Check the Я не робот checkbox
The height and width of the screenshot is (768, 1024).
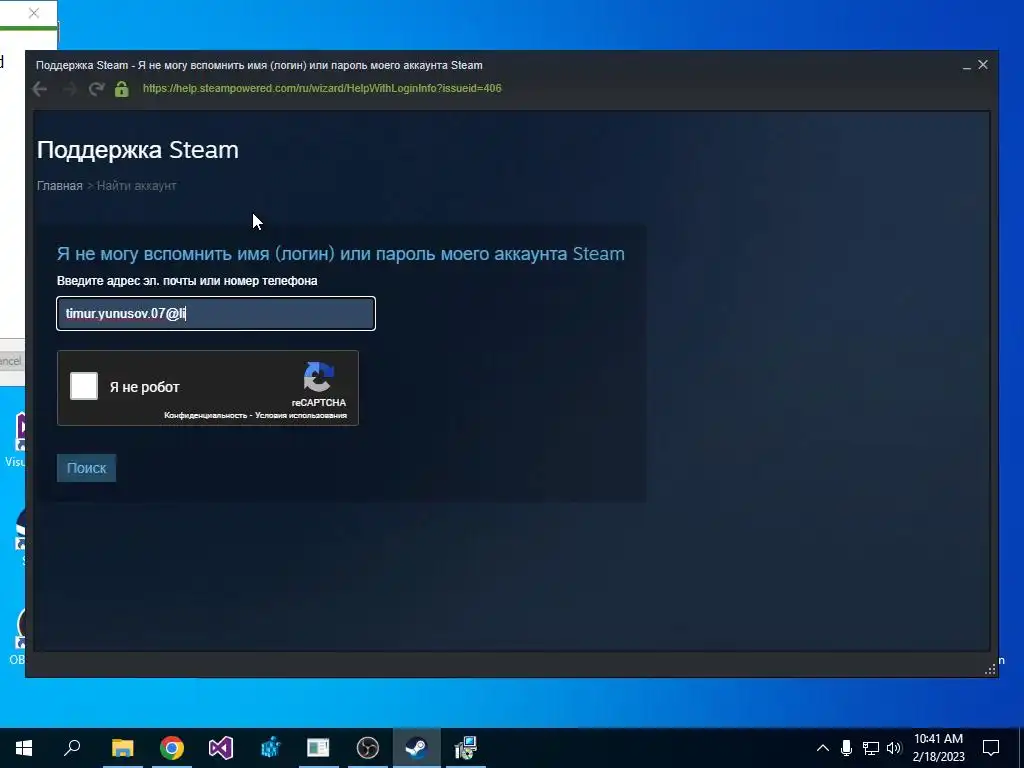coord(84,386)
